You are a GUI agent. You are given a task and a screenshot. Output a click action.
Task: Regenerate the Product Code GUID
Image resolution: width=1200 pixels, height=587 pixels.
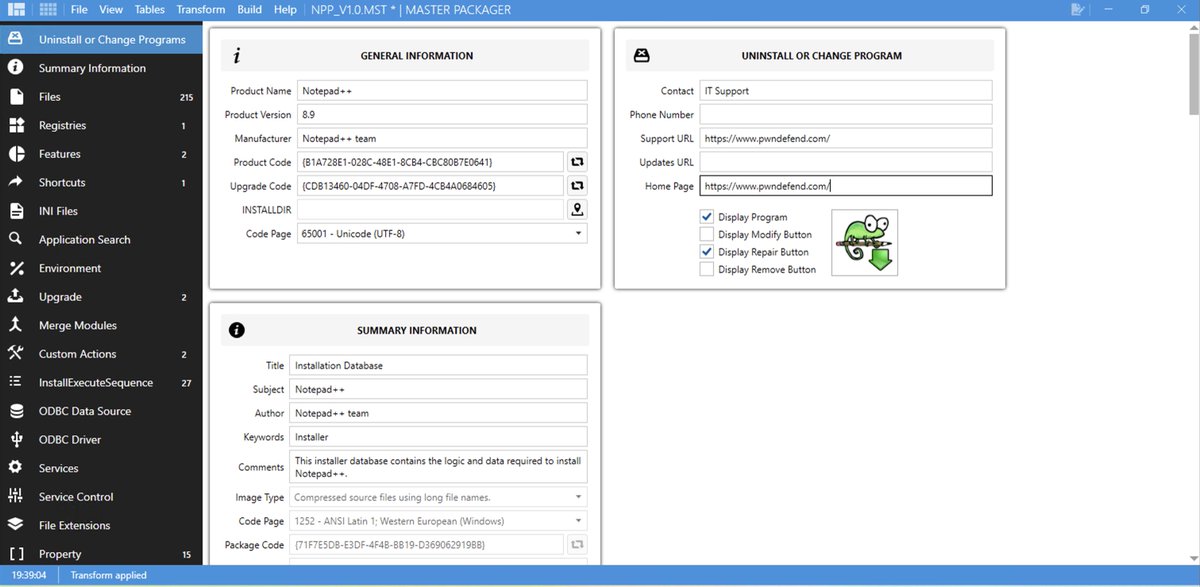577,162
